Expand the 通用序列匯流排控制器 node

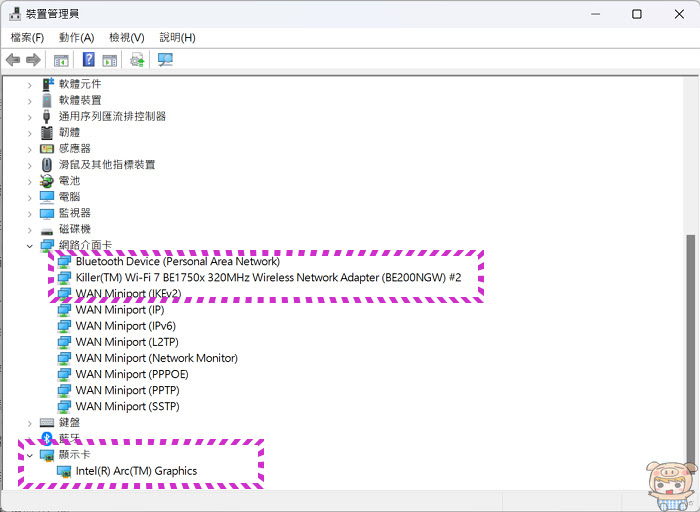click(x=29, y=117)
